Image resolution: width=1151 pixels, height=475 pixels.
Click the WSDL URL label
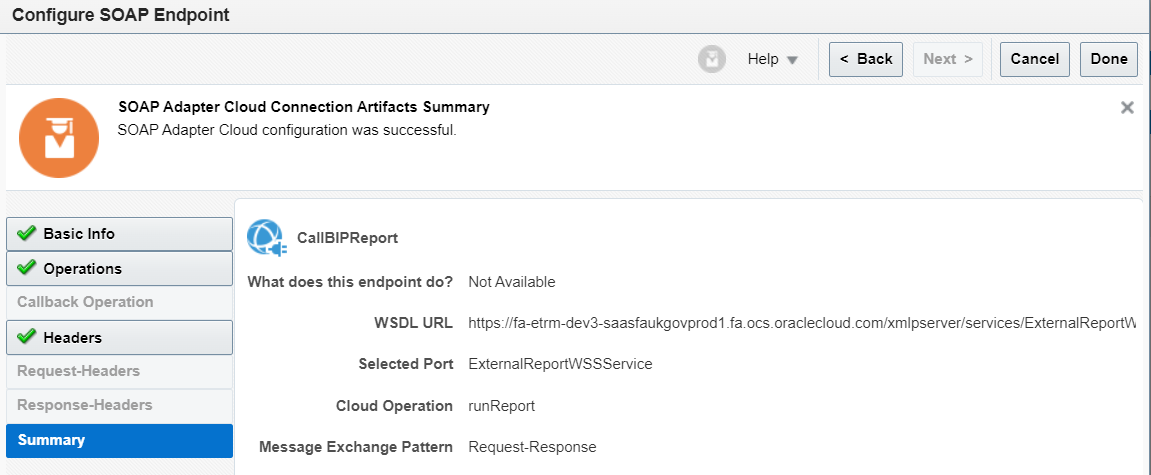[x=413, y=323]
